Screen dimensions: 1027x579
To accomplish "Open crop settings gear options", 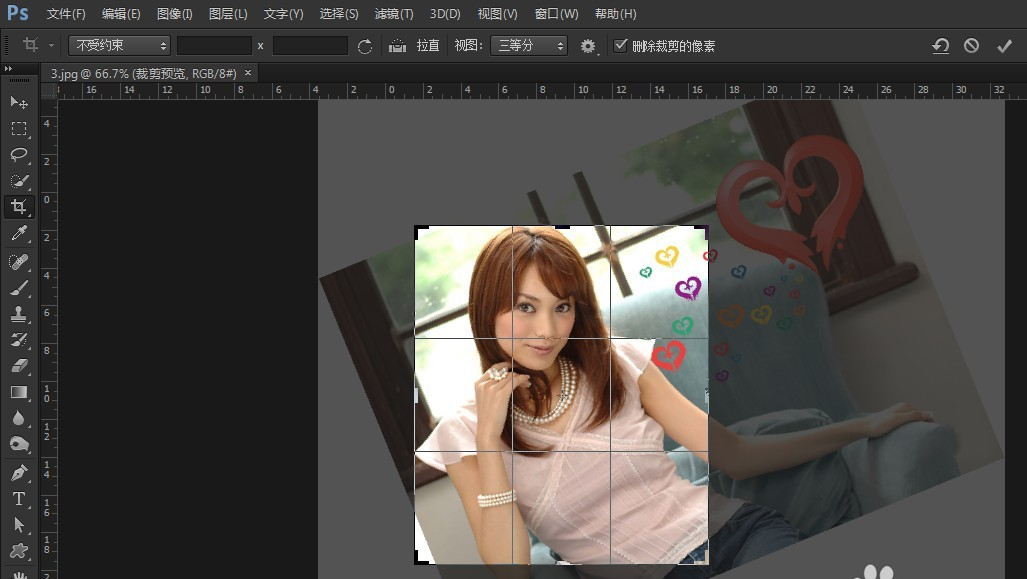I will (588, 46).
